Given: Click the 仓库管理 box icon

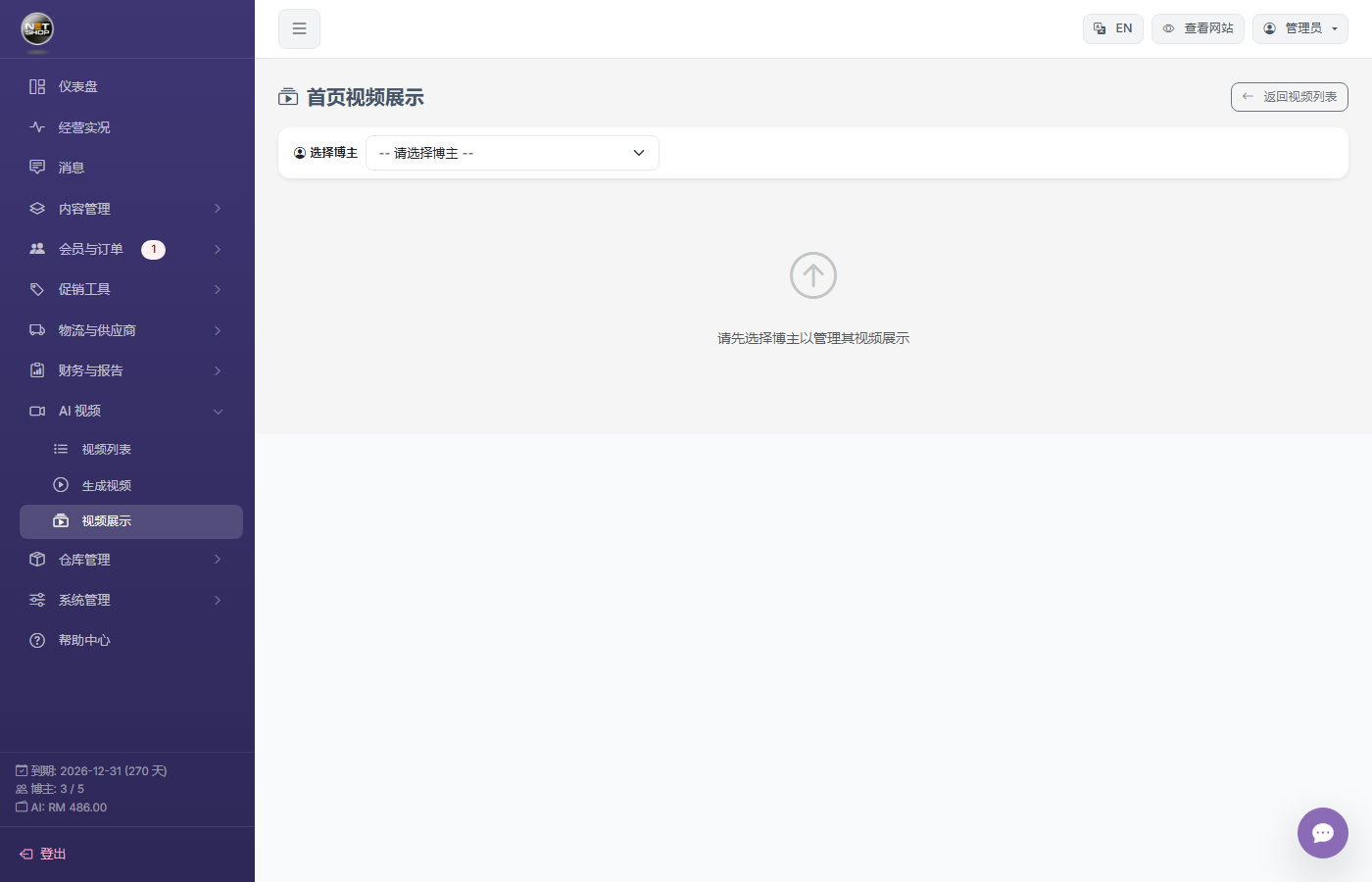Looking at the screenshot, I should (37, 560).
